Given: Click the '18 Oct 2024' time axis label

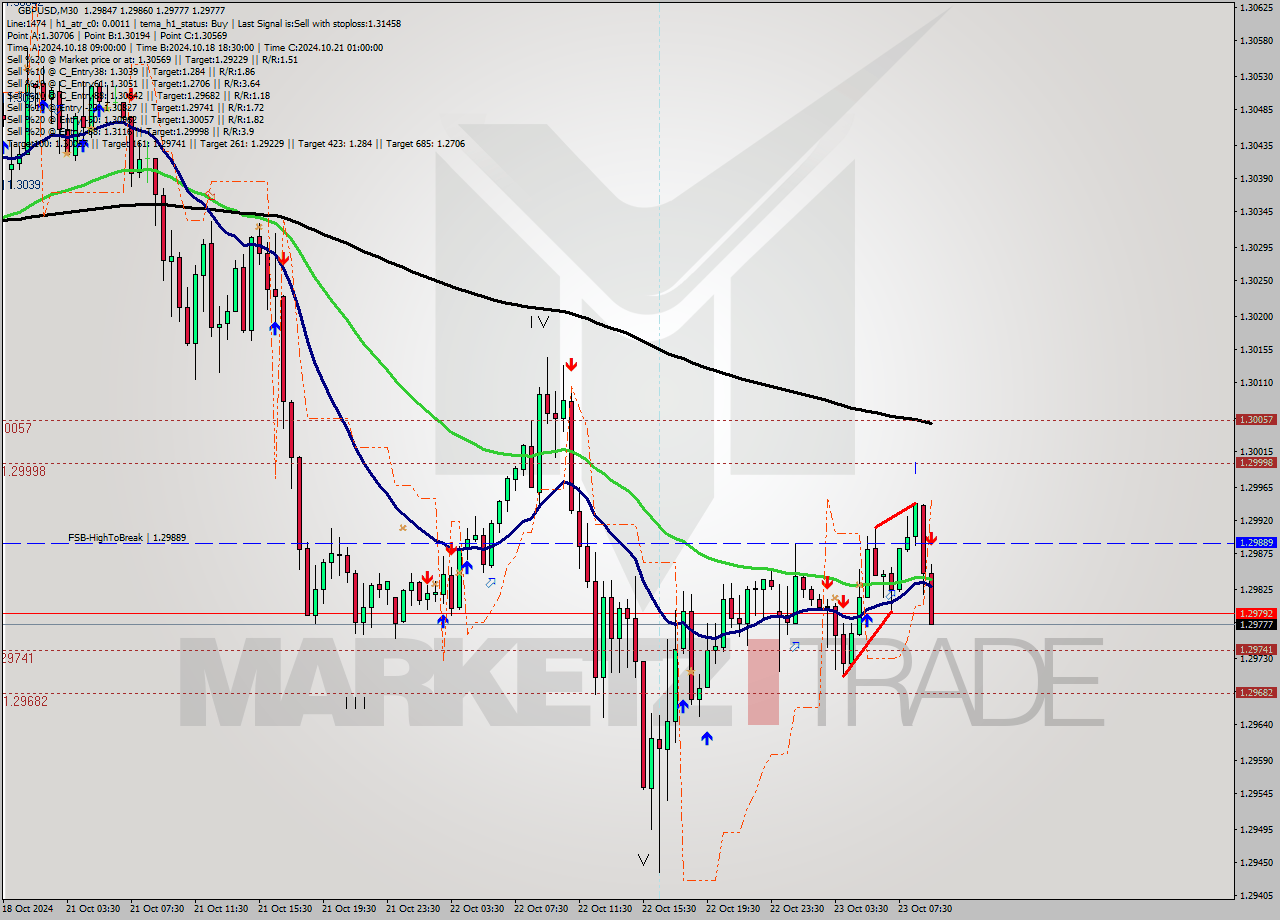Looking at the screenshot, I should click(29, 909).
